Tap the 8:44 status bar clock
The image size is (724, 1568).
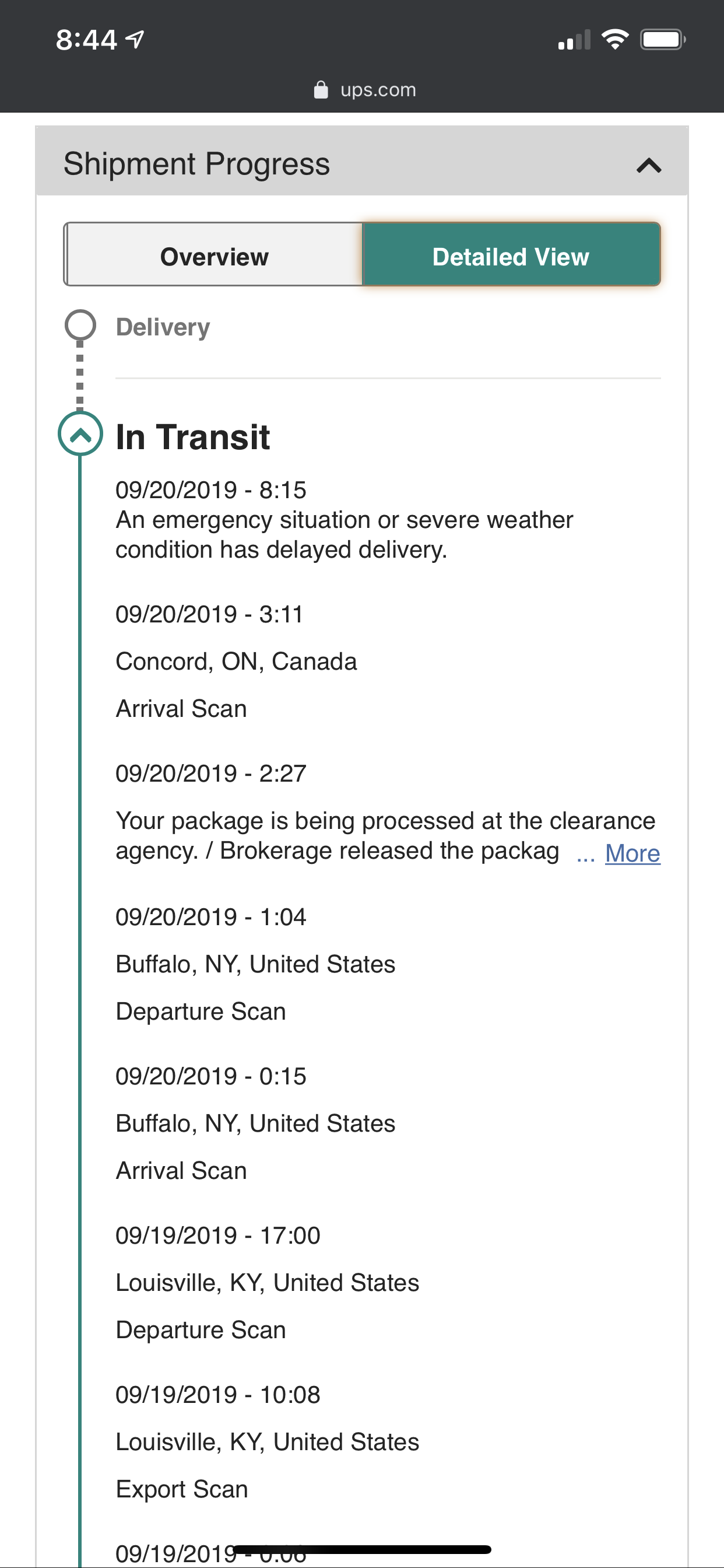pos(86,40)
